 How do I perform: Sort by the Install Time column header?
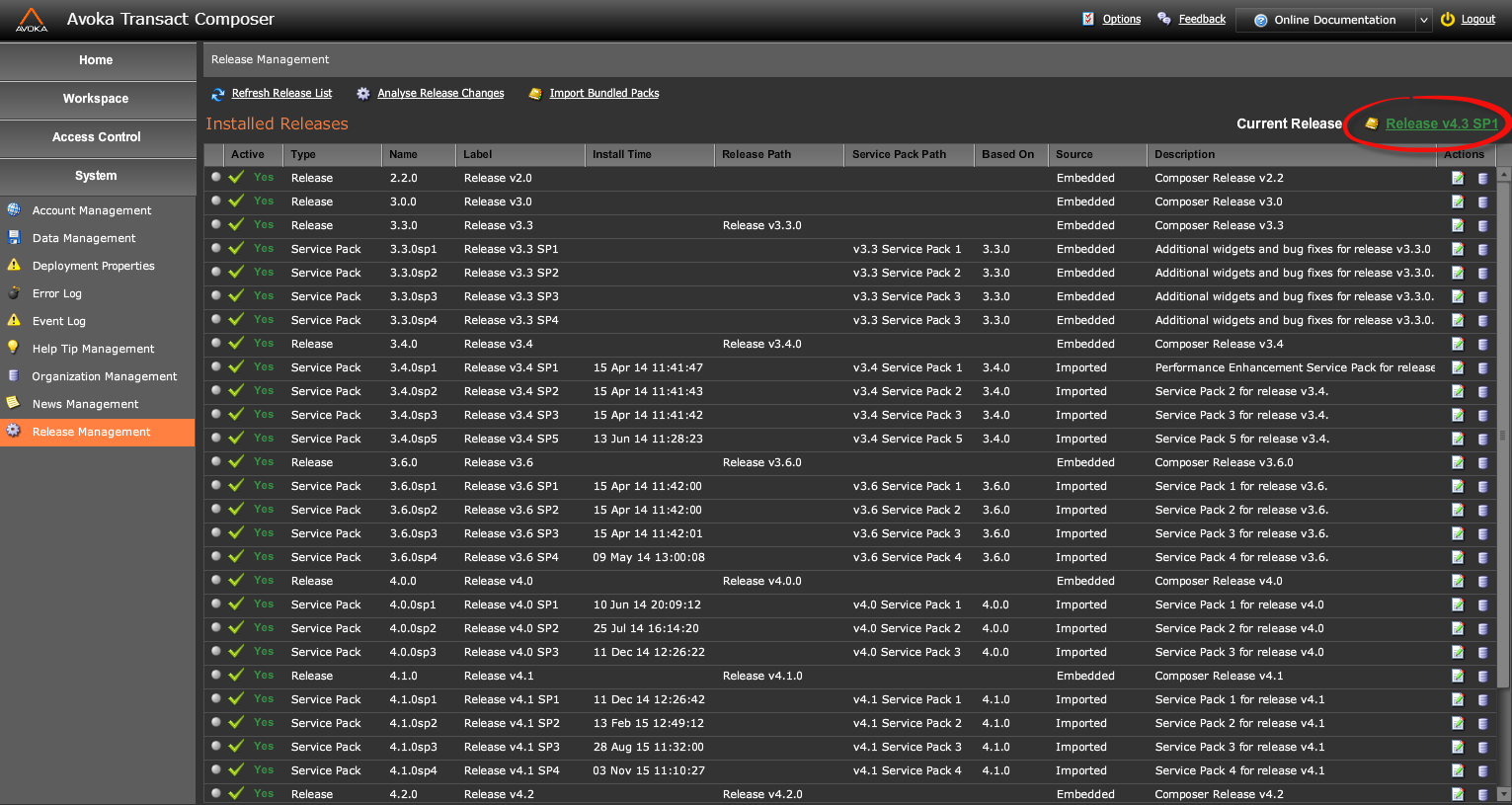[x=650, y=154]
